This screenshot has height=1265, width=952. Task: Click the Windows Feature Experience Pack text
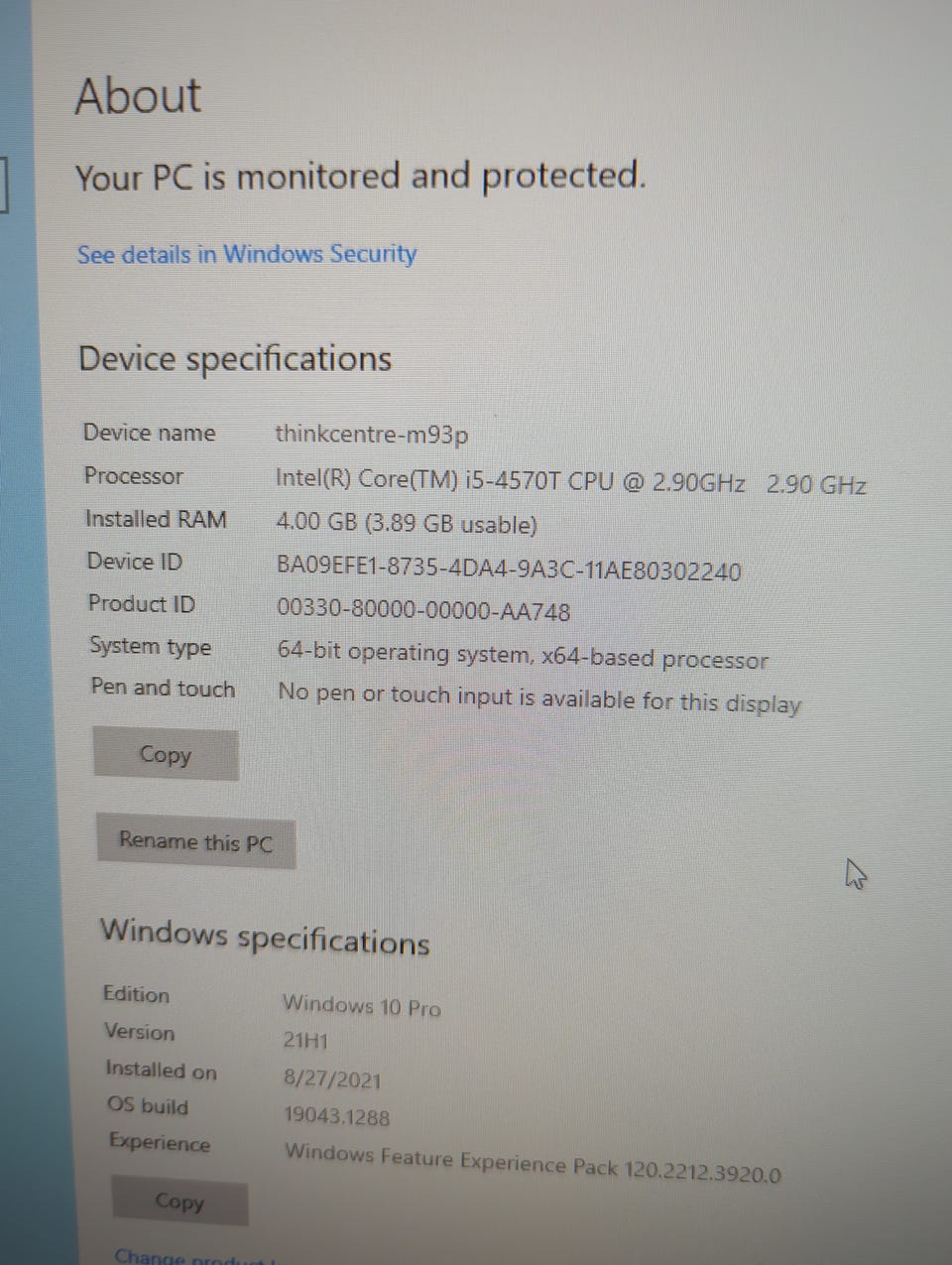point(533,1164)
